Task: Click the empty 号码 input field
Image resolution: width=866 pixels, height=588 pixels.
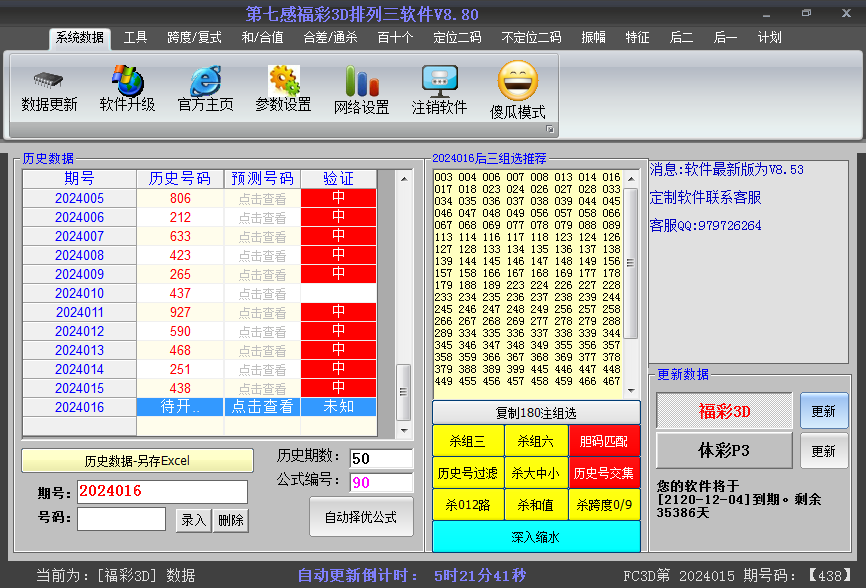Action: (x=122, y=518)
